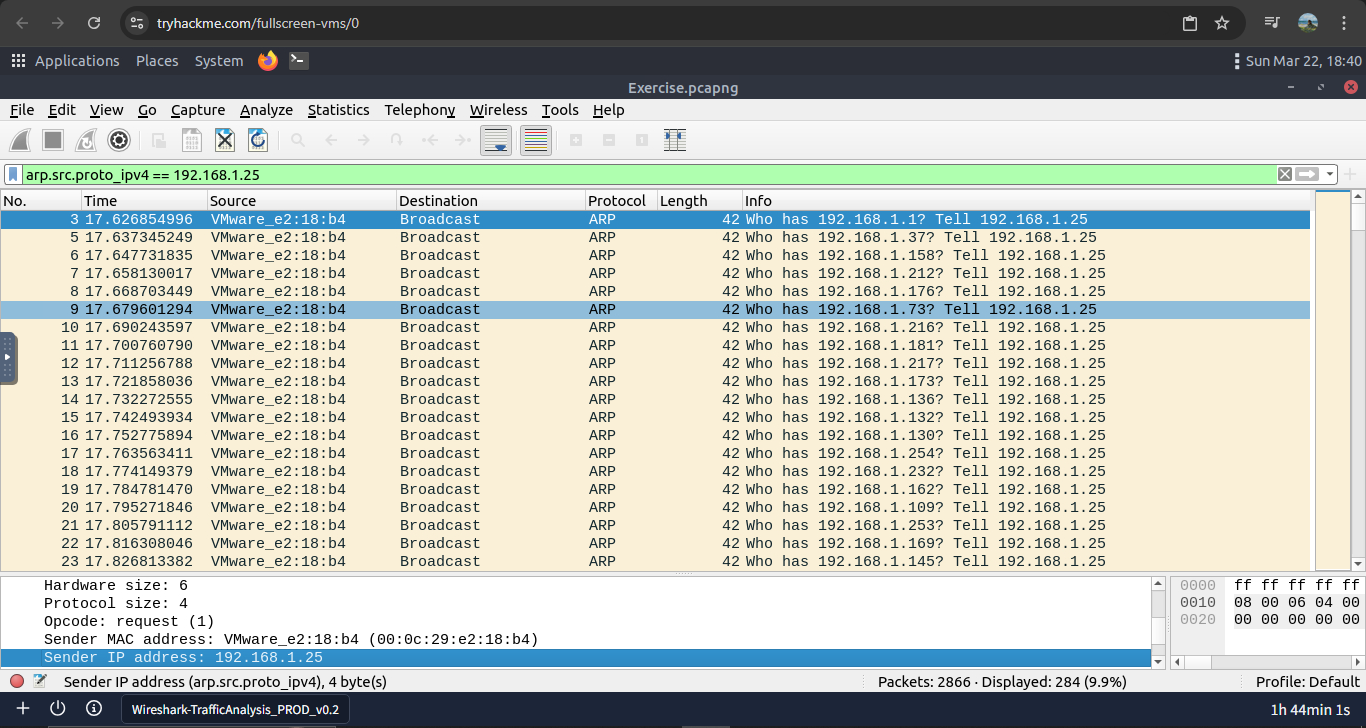Screen dimensions: 1366x728
Task: Open the Analyze menu
Action: coord(266,110)
